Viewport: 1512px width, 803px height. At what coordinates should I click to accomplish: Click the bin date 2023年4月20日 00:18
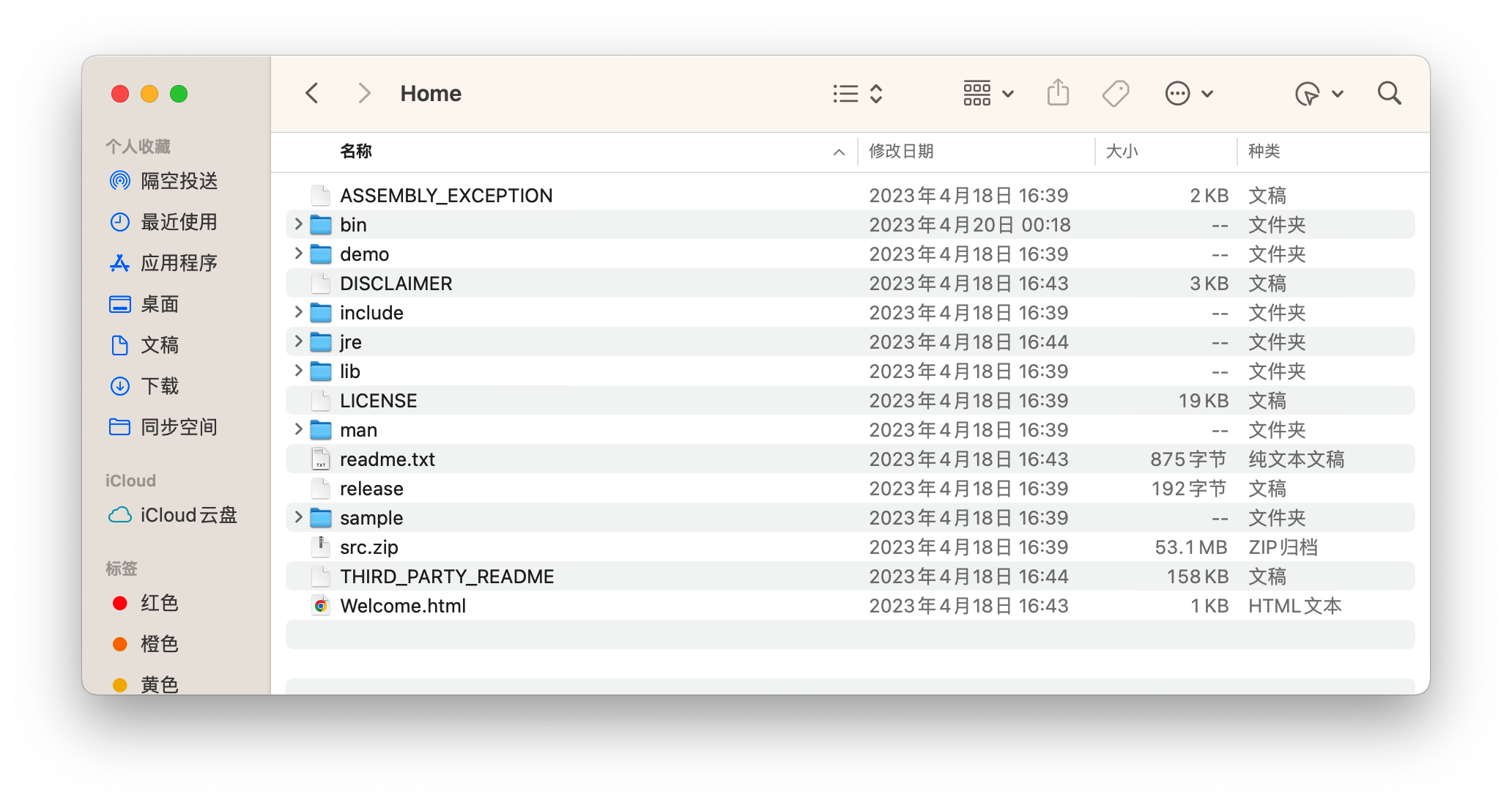point(970,225)
